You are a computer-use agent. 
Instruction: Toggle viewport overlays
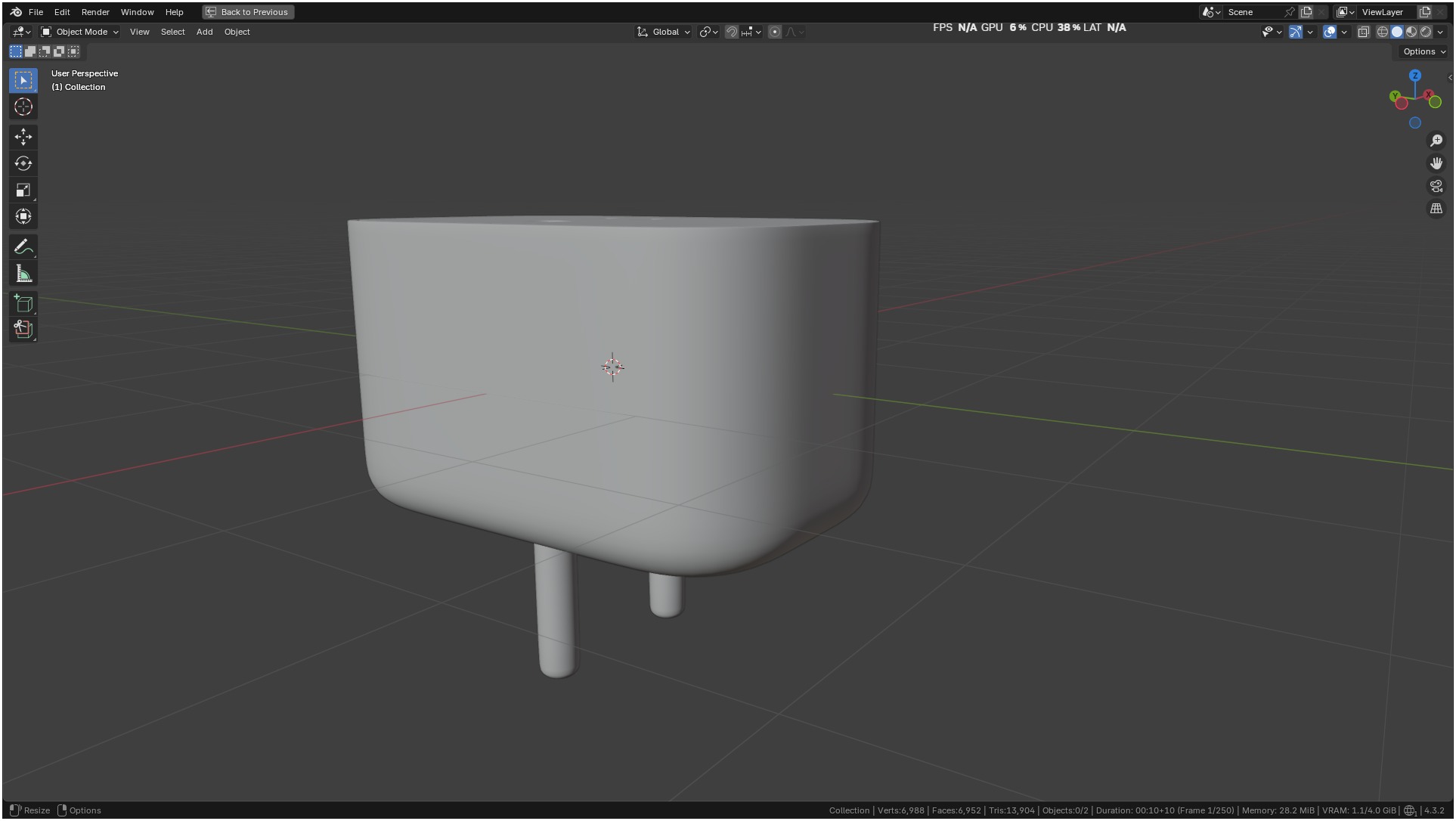(1330, 32)
